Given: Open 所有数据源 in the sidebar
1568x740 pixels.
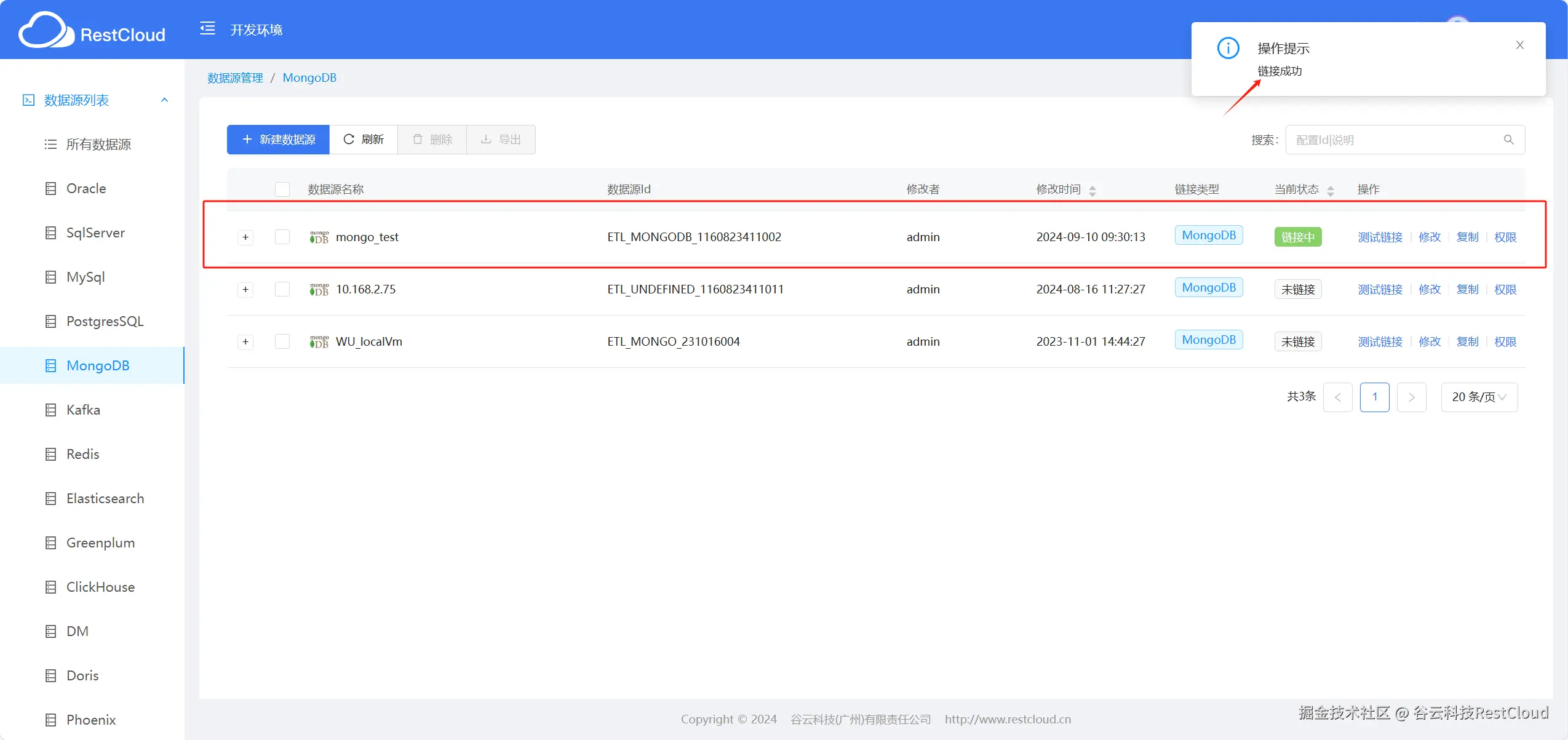Looking at the screenshot, I should pos(92,144).
